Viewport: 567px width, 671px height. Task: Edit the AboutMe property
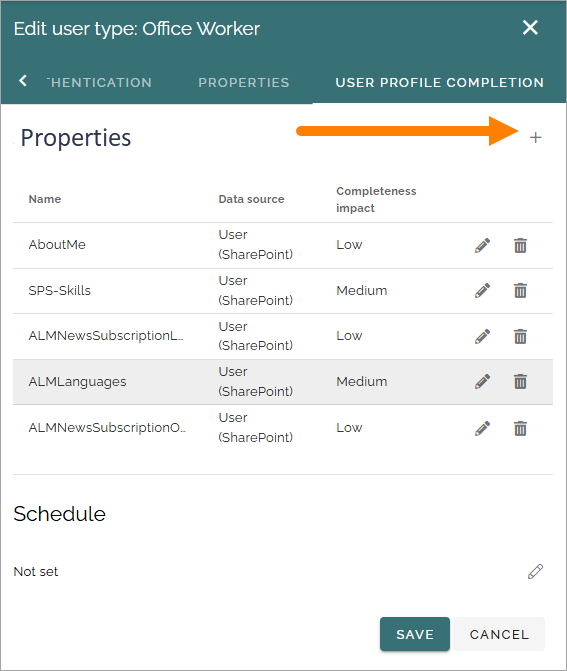pos(482,245)
